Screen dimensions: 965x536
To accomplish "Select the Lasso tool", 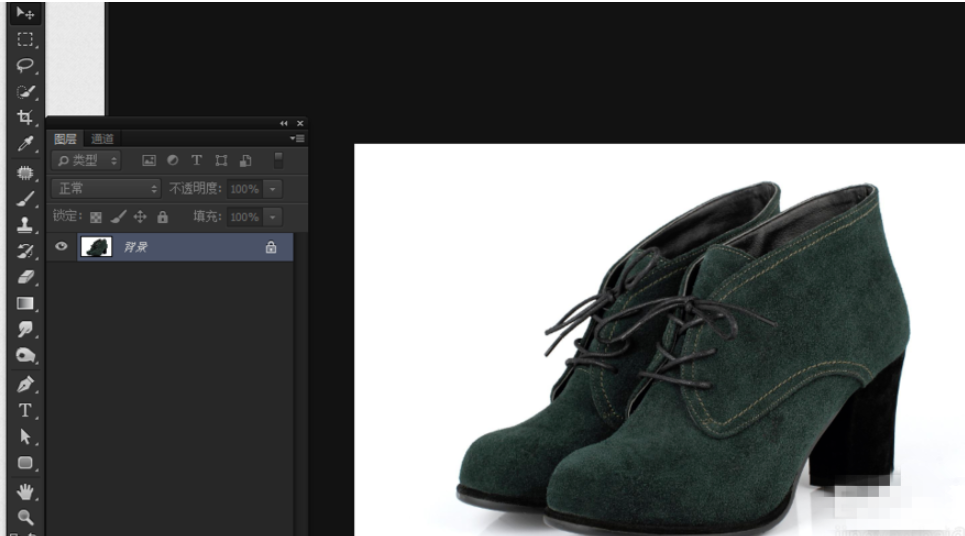I will pos(25,65).
